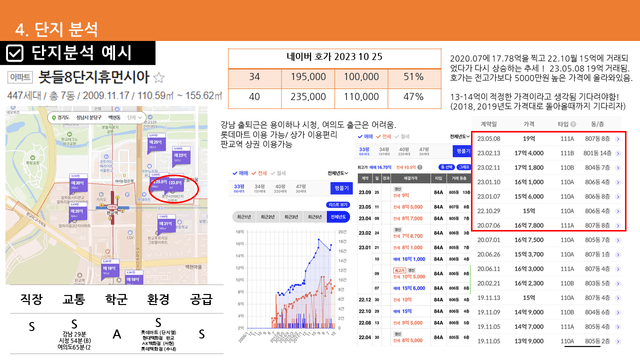Screen dimensions: 640x360
Task: Toggle the 전세 checkbox above the transaction table
Action: point(384,137)
